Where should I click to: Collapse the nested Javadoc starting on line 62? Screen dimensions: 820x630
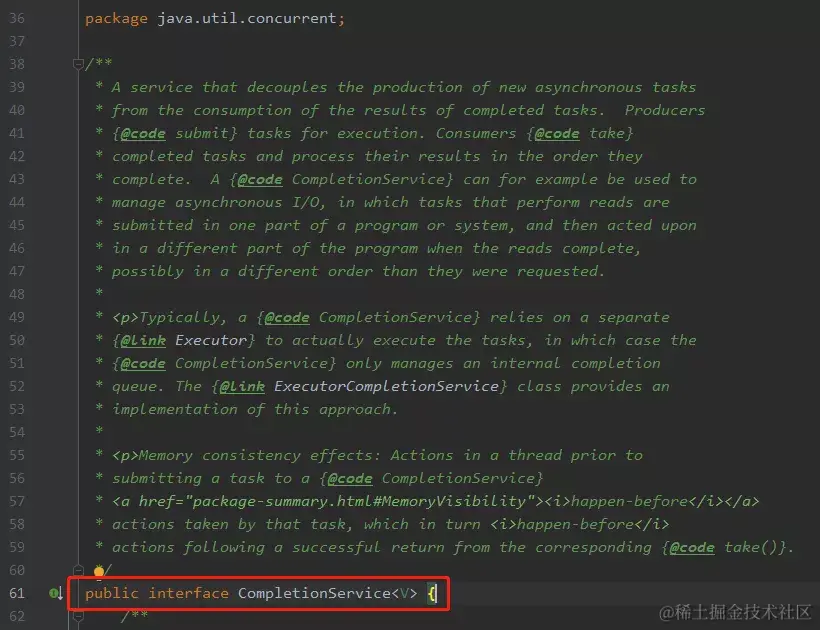(x=78, y=616)
